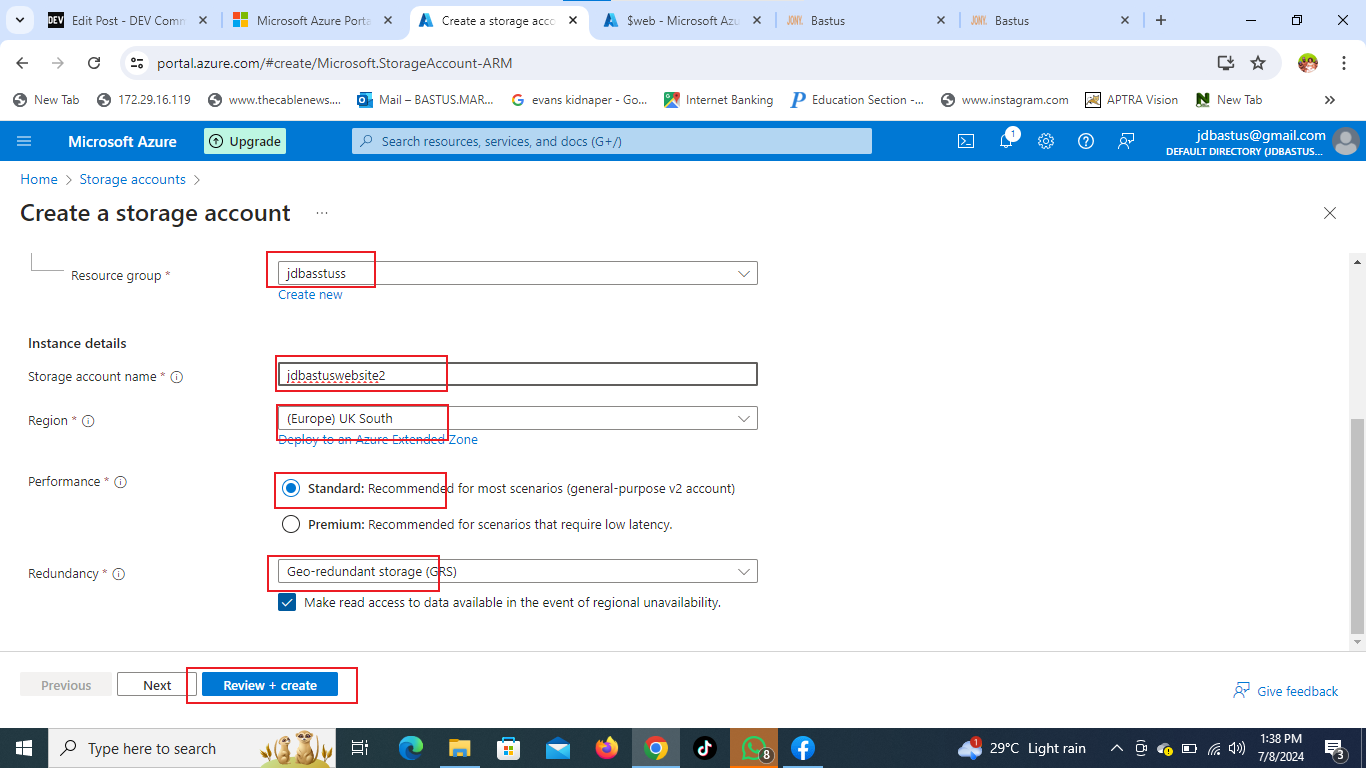Open Facebook from the taskbar
Screen dimensions: 1366x768
[x=802, y=748]
